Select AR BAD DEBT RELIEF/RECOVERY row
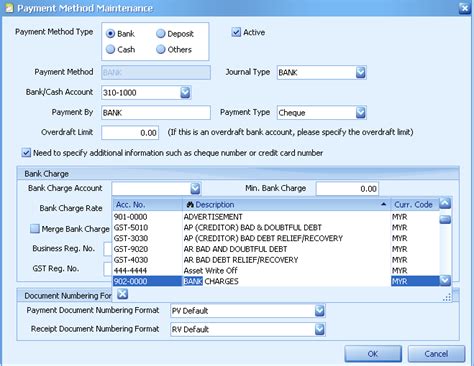474x366 pixels. (276, 259)
